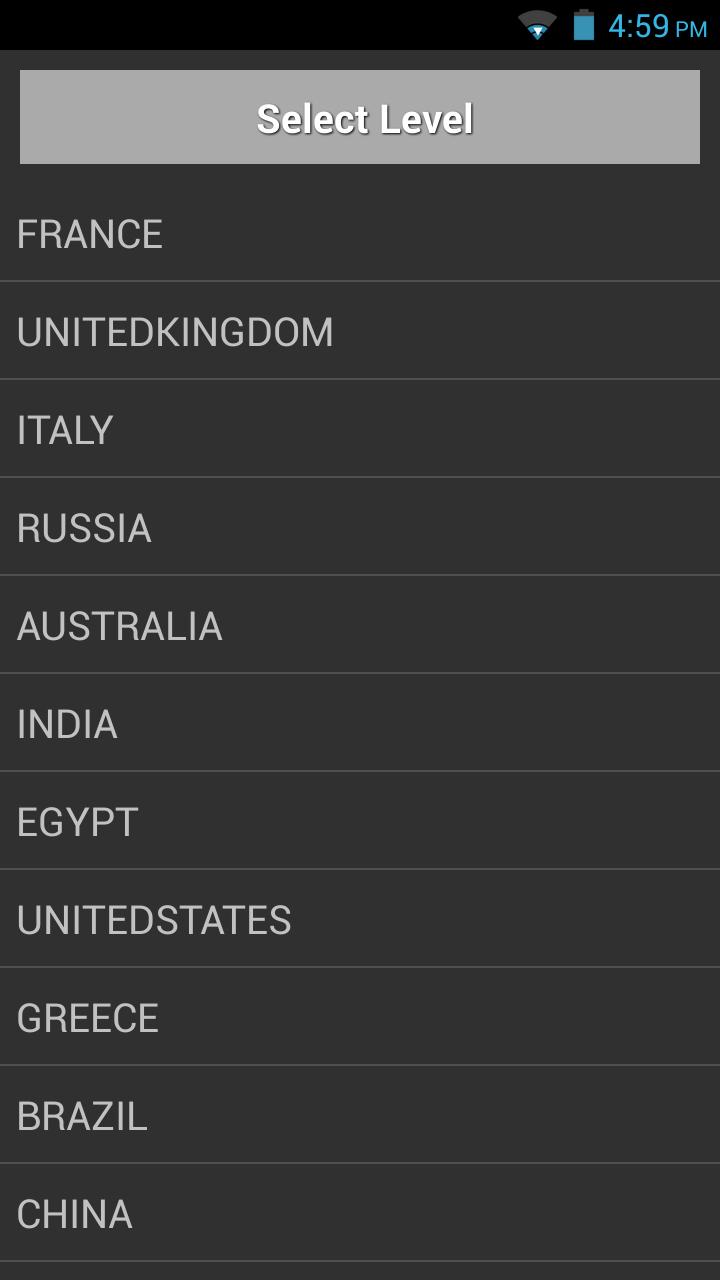Image resolution: width=720 pixels, height=1280 pixels.
Task: Click the divider line between FRANCE and UNITEDKINGDOM
Action: point(360,281)
